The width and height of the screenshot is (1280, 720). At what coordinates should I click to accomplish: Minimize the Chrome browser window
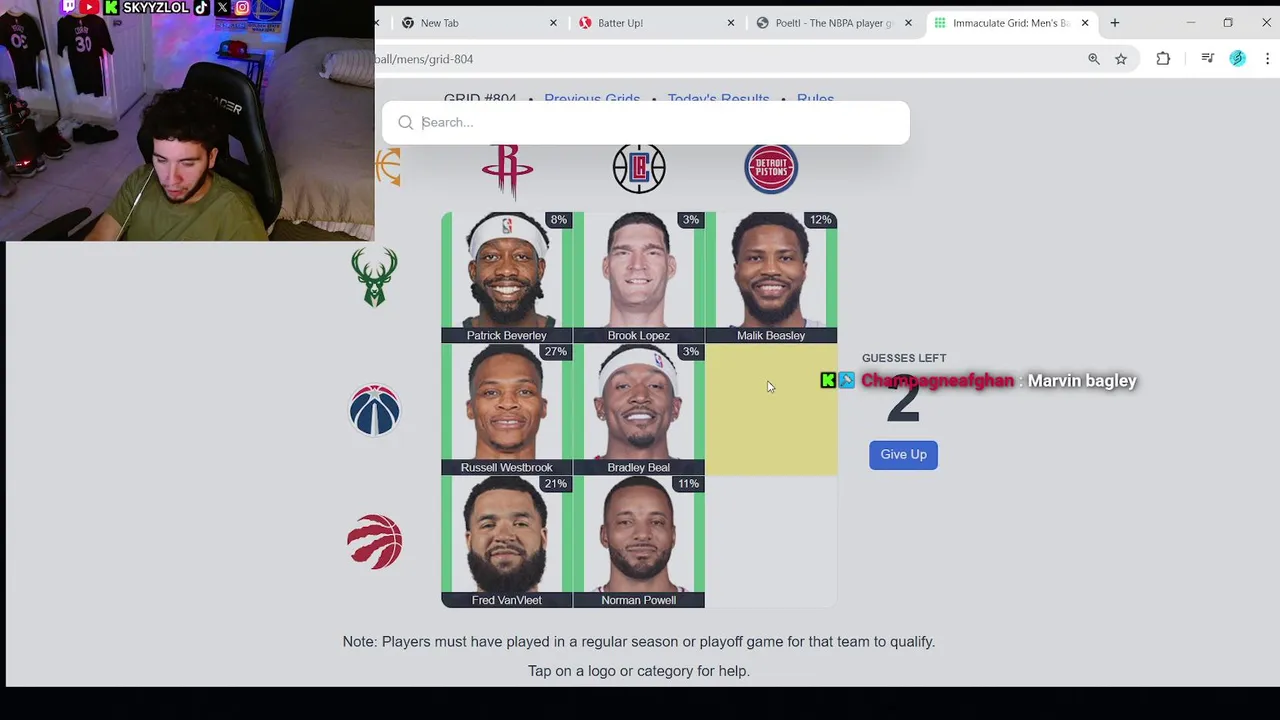click(x=1191, y=22)
